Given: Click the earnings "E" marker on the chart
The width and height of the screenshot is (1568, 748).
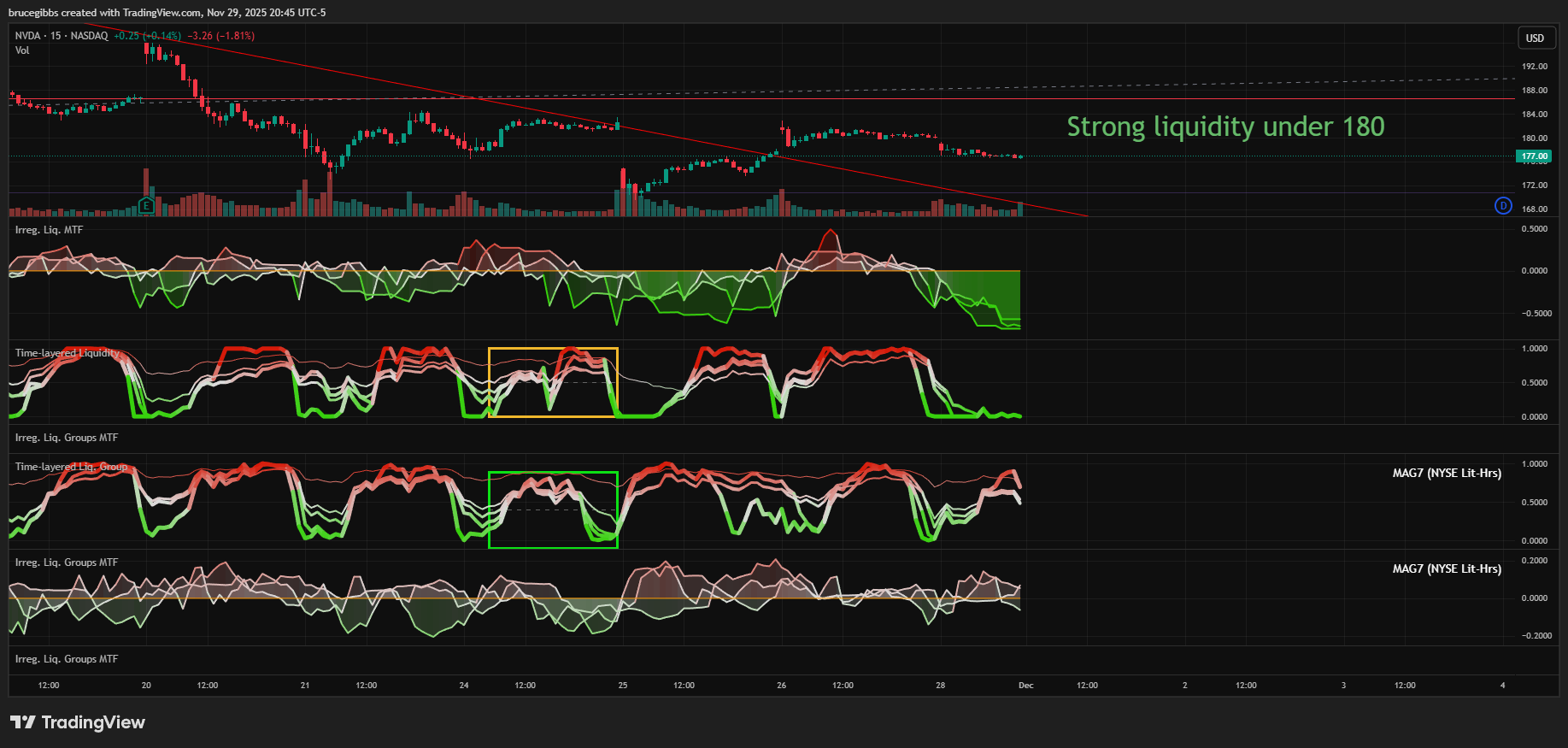Looking at the screenshot, I should [x=146, y=205].
